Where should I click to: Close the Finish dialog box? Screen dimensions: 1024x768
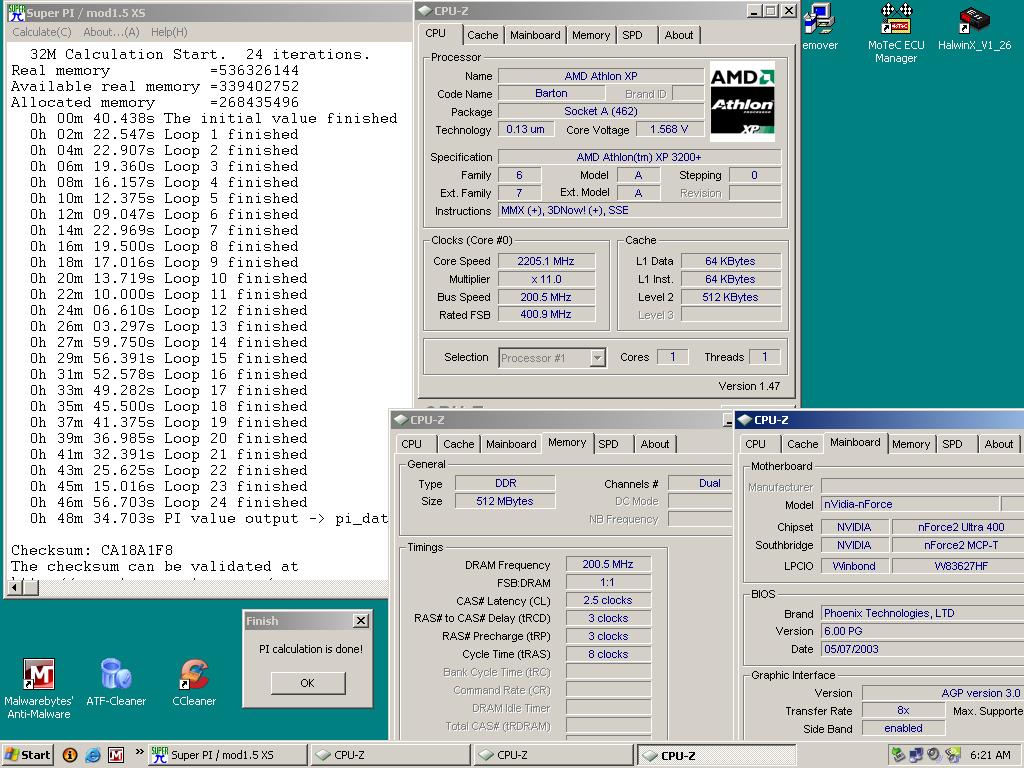pyautogui.click(x=360, y=621)
